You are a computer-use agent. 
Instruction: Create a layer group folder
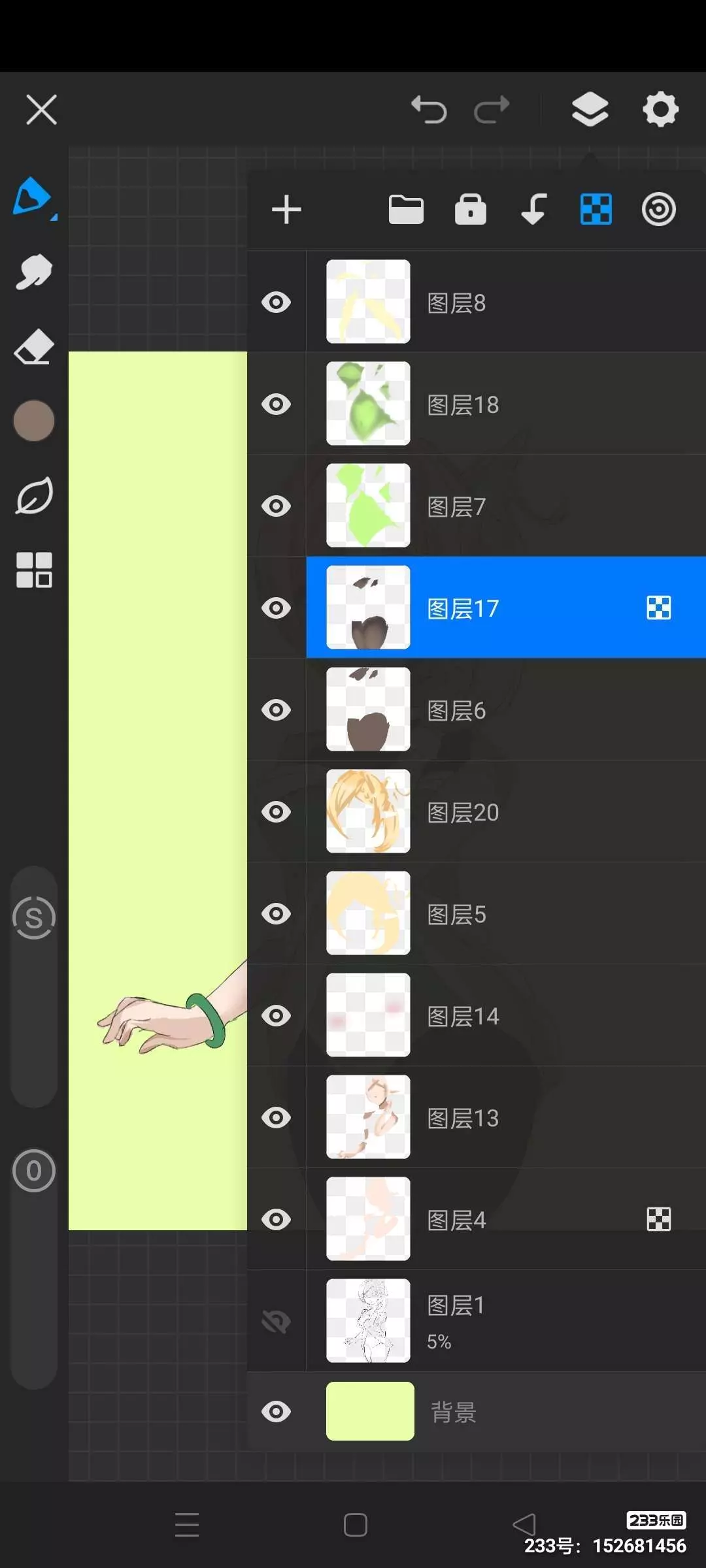click(406, 210)
